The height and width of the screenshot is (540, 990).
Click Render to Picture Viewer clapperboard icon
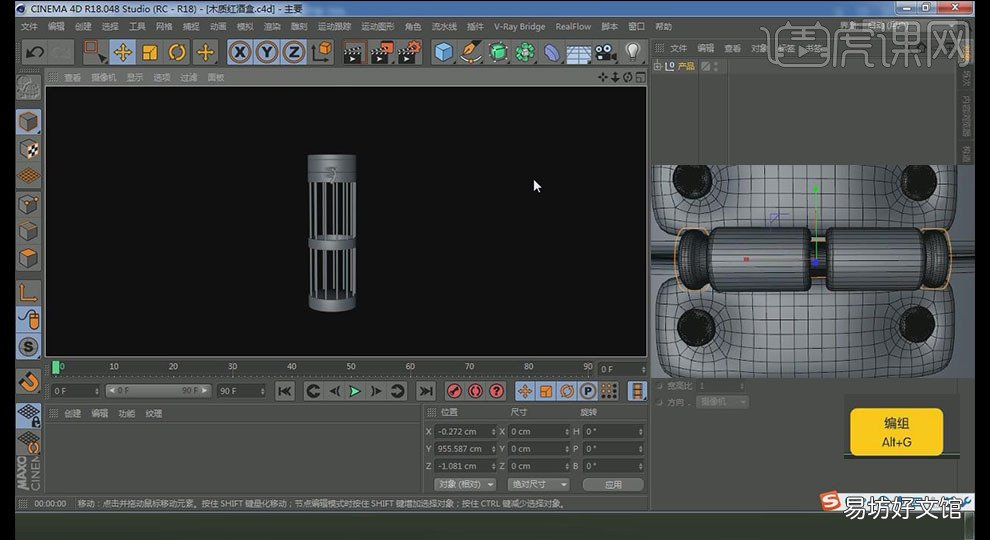pos(382,52)
